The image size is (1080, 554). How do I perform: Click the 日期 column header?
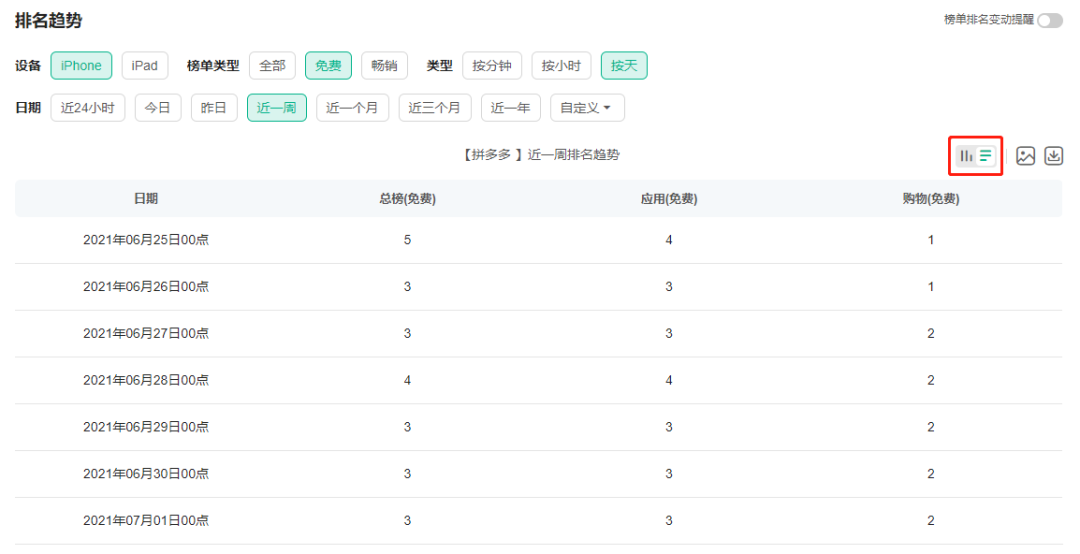[x=146, y=198]
